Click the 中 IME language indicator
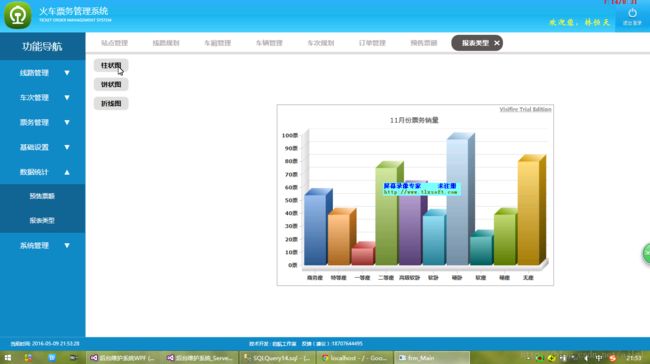 pos(599,357)
